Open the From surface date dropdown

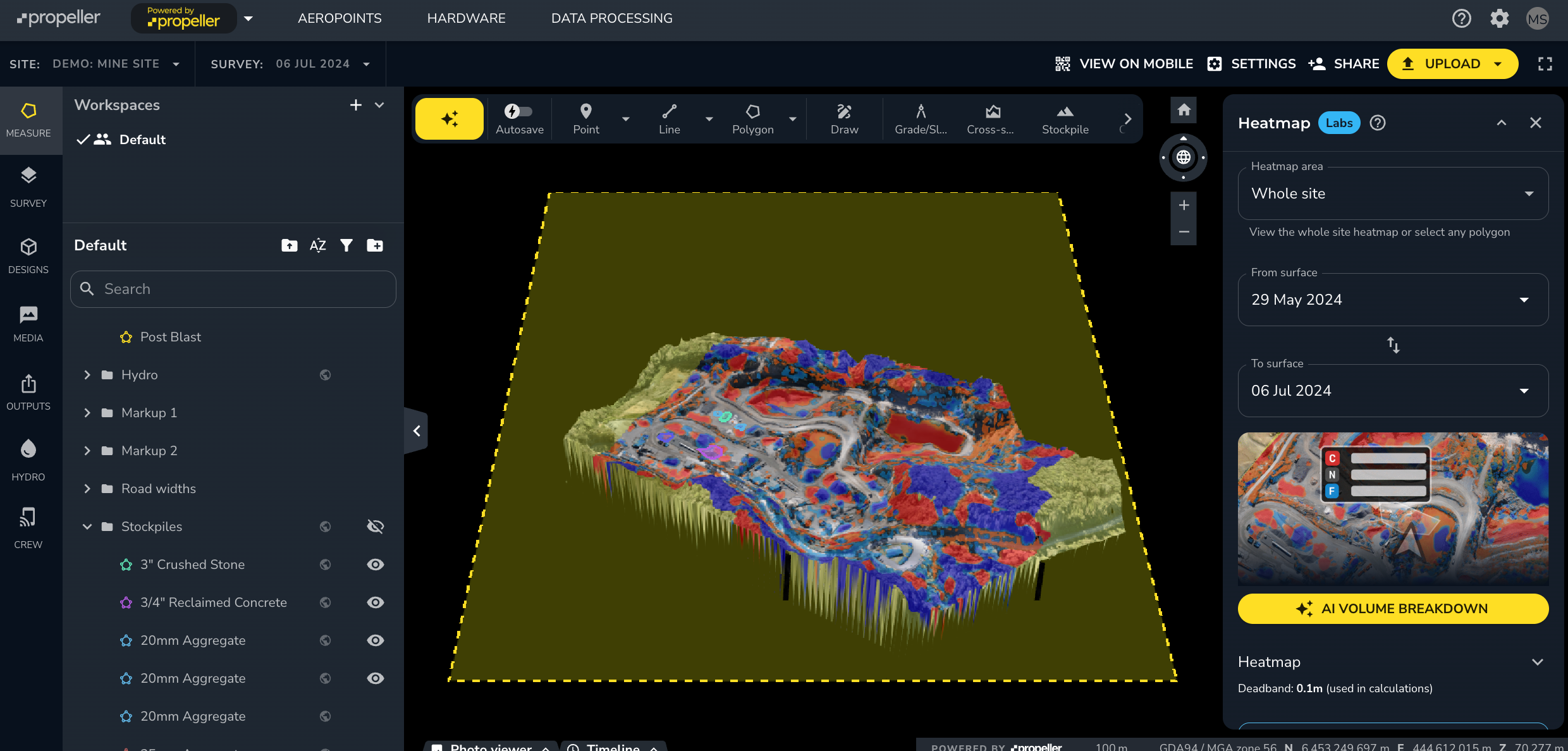click(1393, 300)
